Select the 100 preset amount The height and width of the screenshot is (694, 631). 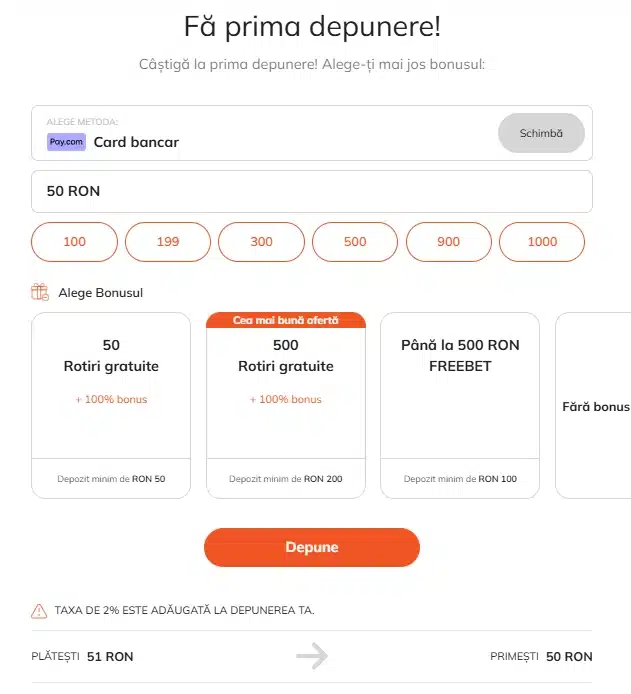coord(75,242)
